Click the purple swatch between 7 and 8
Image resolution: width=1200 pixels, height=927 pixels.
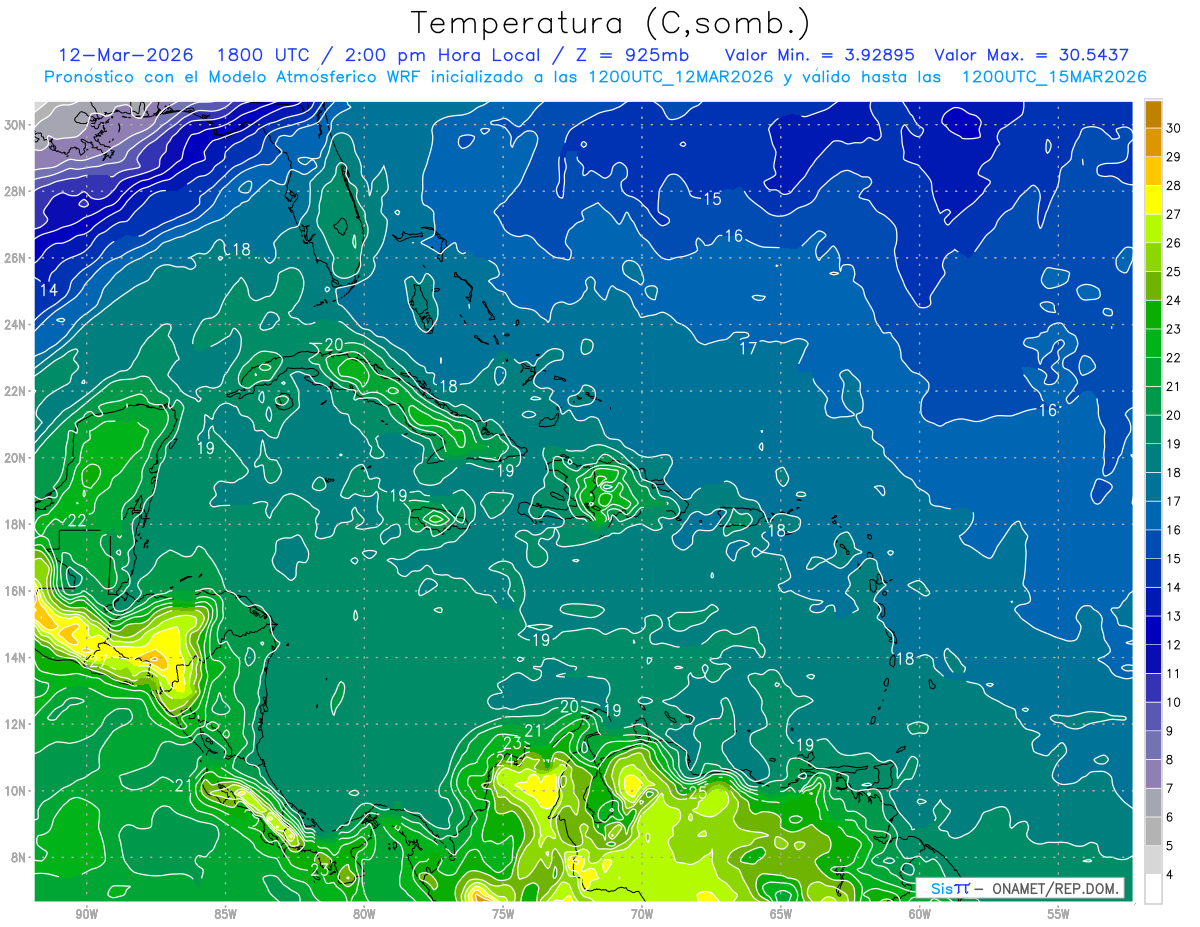click(1153, 773)
